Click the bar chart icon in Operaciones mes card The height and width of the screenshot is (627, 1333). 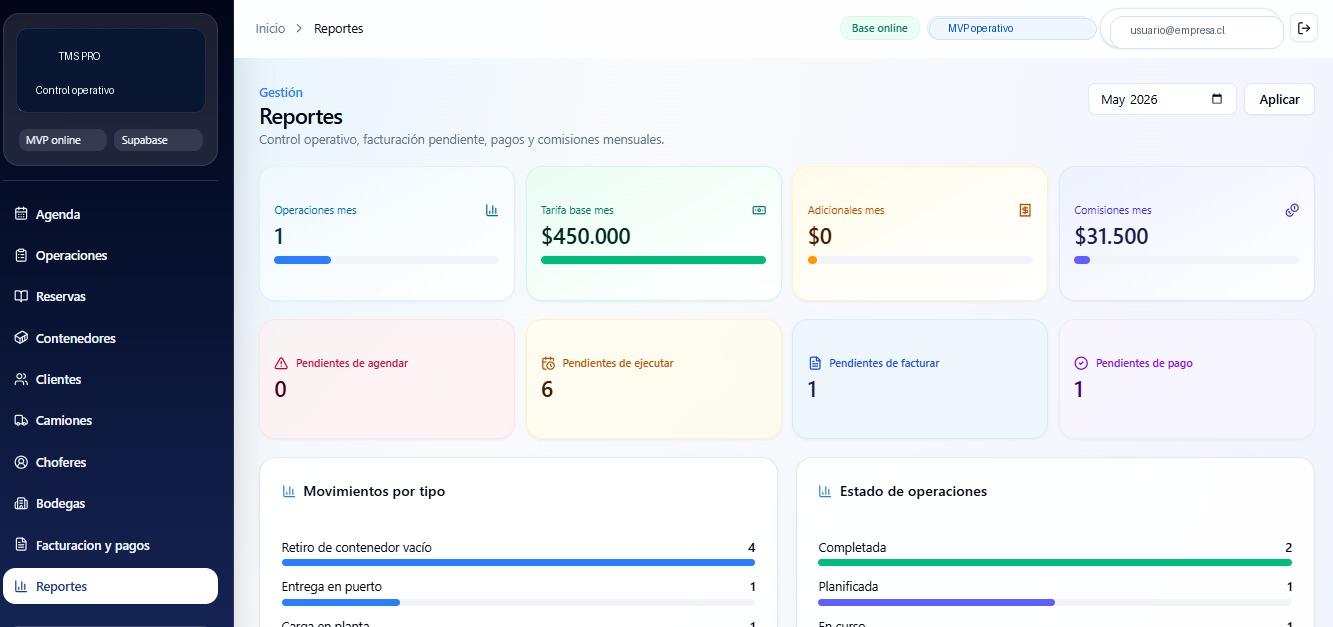[x=492, y=210]
